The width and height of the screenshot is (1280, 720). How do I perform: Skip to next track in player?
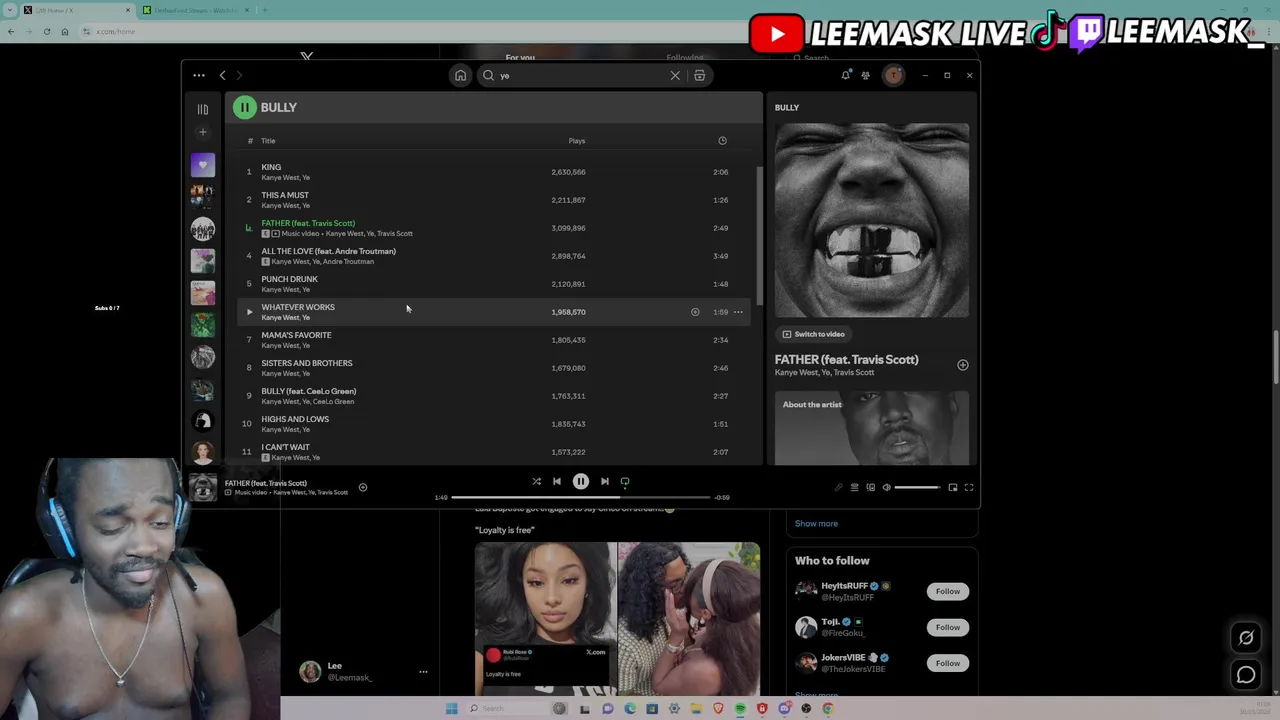604,482
